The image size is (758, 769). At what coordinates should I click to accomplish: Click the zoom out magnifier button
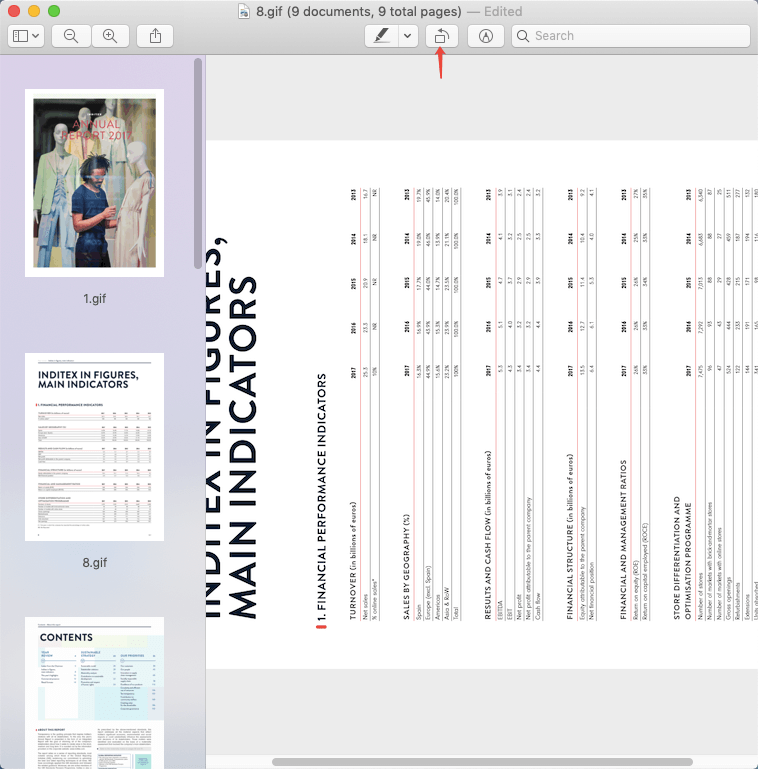point(71,36)
